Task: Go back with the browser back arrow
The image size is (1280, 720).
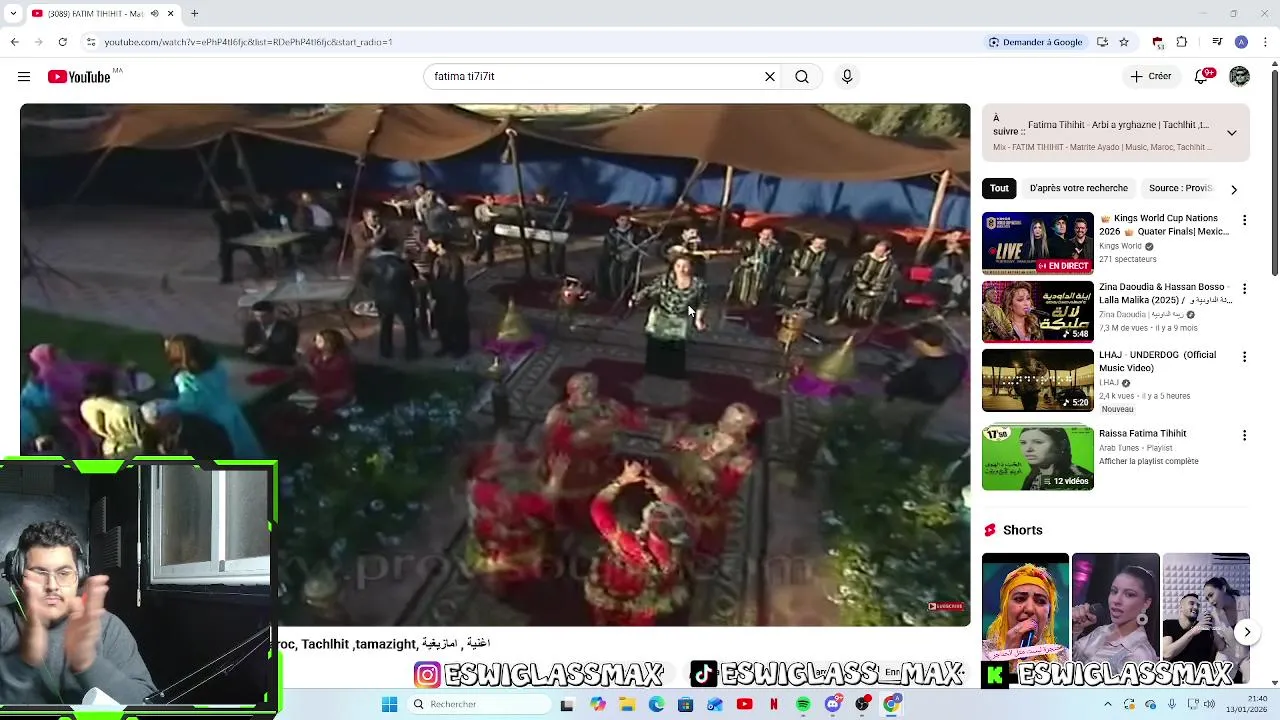Action: 14,42
